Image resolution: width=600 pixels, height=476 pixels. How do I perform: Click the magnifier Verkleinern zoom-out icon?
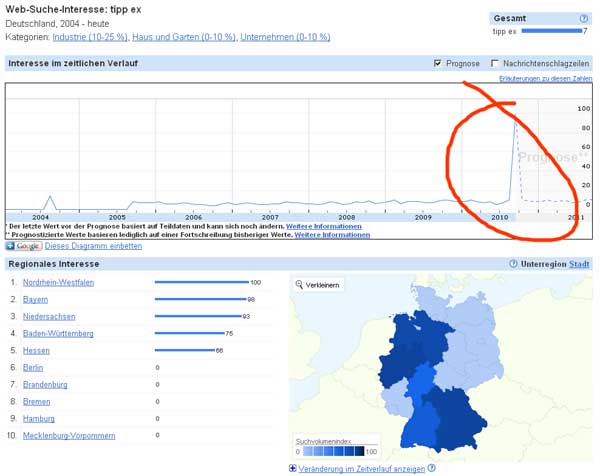pos(299,284)
